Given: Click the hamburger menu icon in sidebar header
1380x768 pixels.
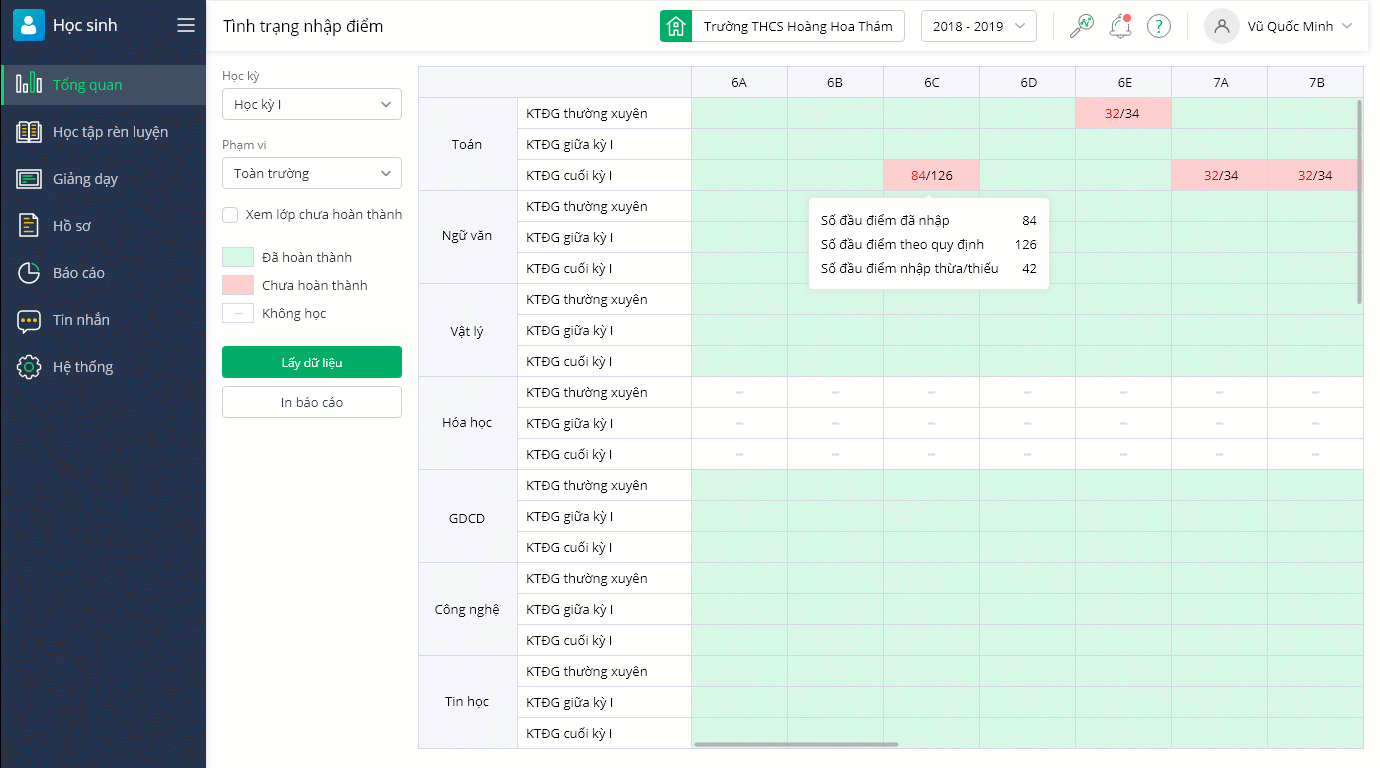Looking at the screenshot, I should 186,25.
